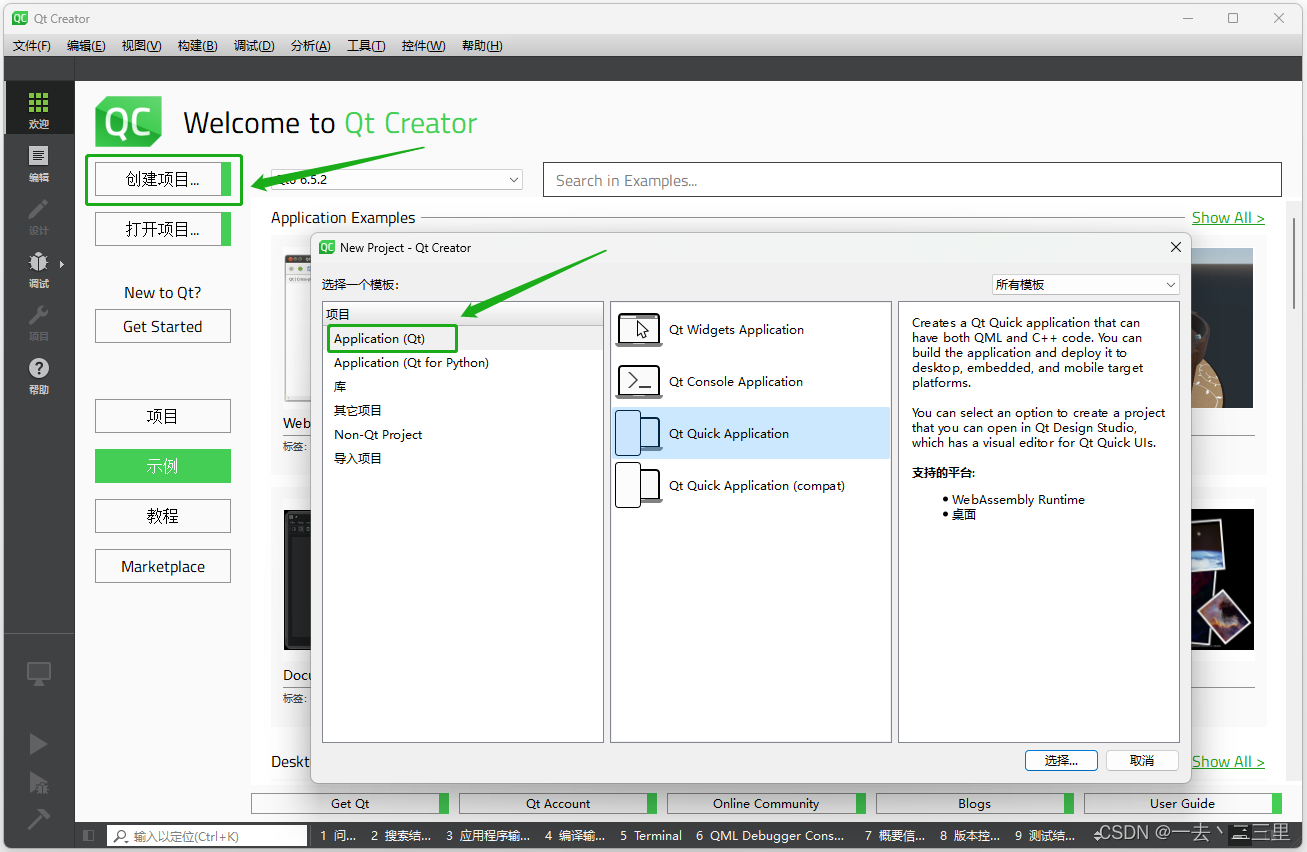Open the 4 编译输出 output pane

click(575, 835)
